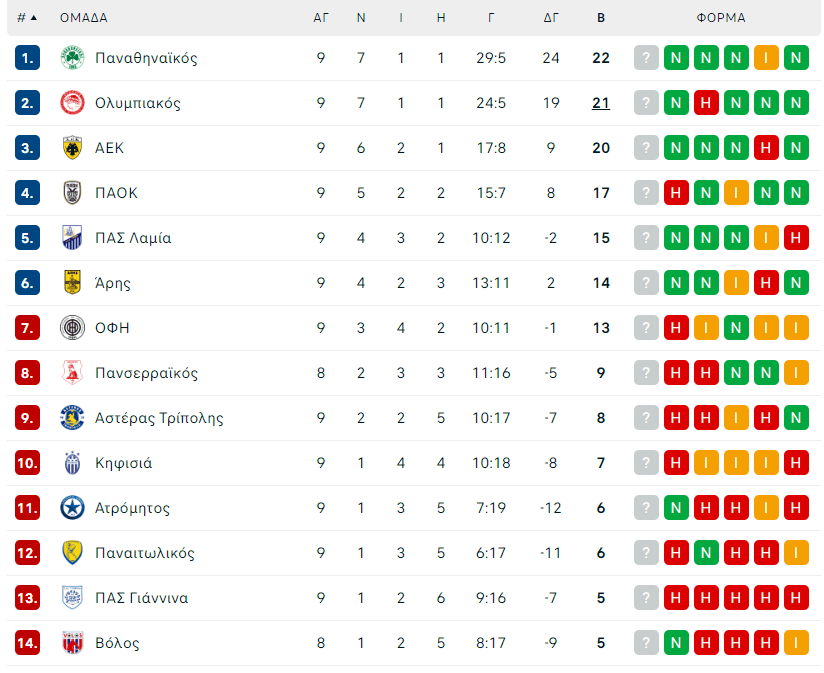Click the ΦΟΡΜΑ column header
This screenshot has width=824, height=673.
[x=721, y=18]
